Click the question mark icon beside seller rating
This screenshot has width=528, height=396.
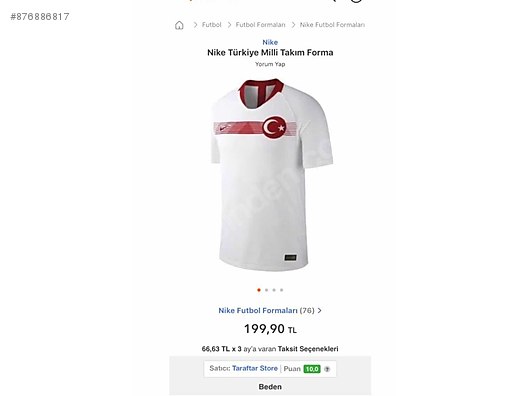pyautogui.click(x=327, y=369)
